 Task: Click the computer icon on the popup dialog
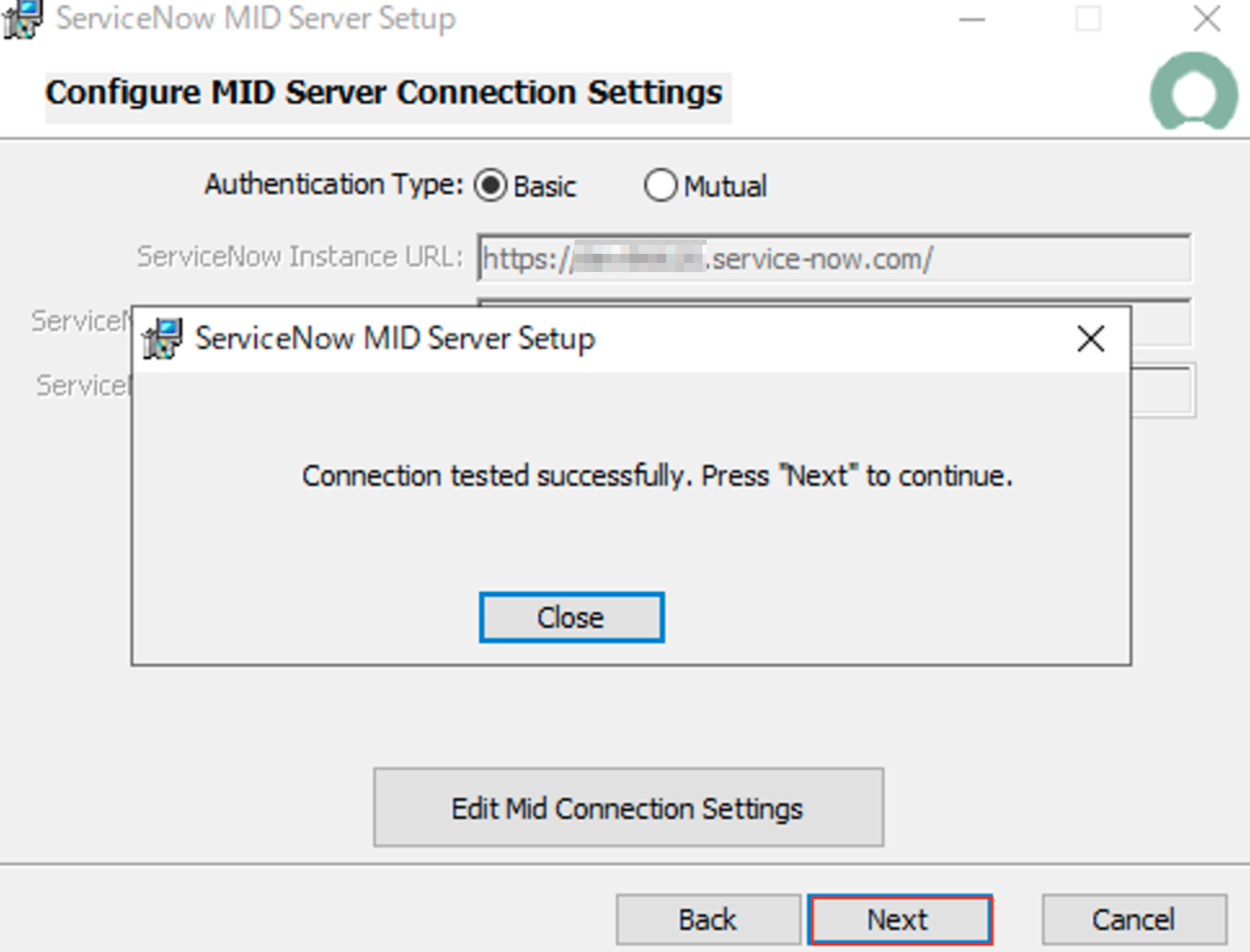coord(162,338)
